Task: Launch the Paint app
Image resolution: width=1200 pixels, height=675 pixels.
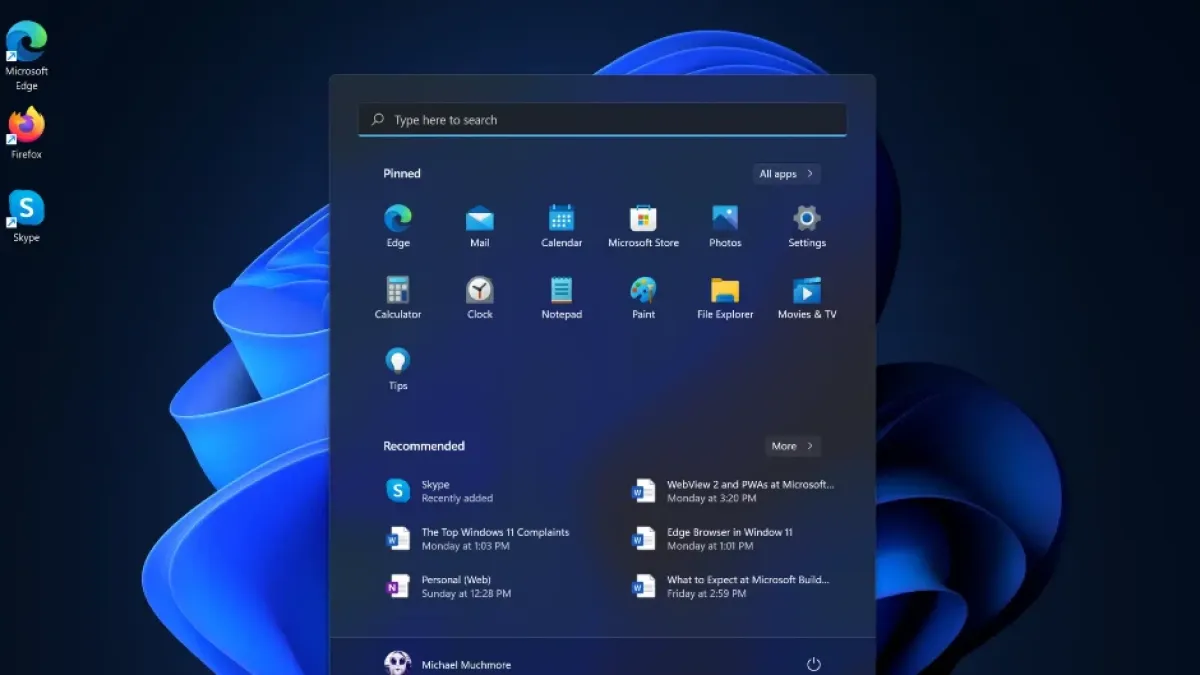Action: coord(643,298)
